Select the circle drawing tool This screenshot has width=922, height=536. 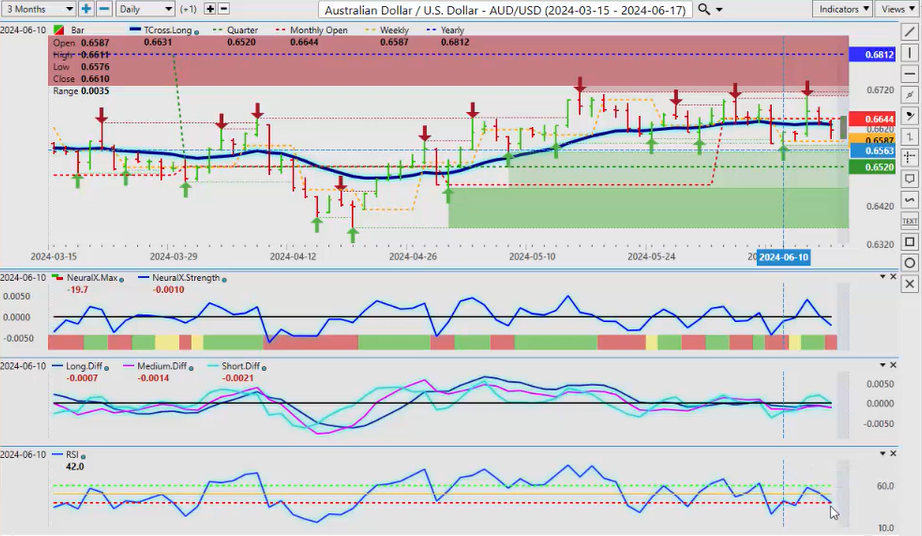909,263
